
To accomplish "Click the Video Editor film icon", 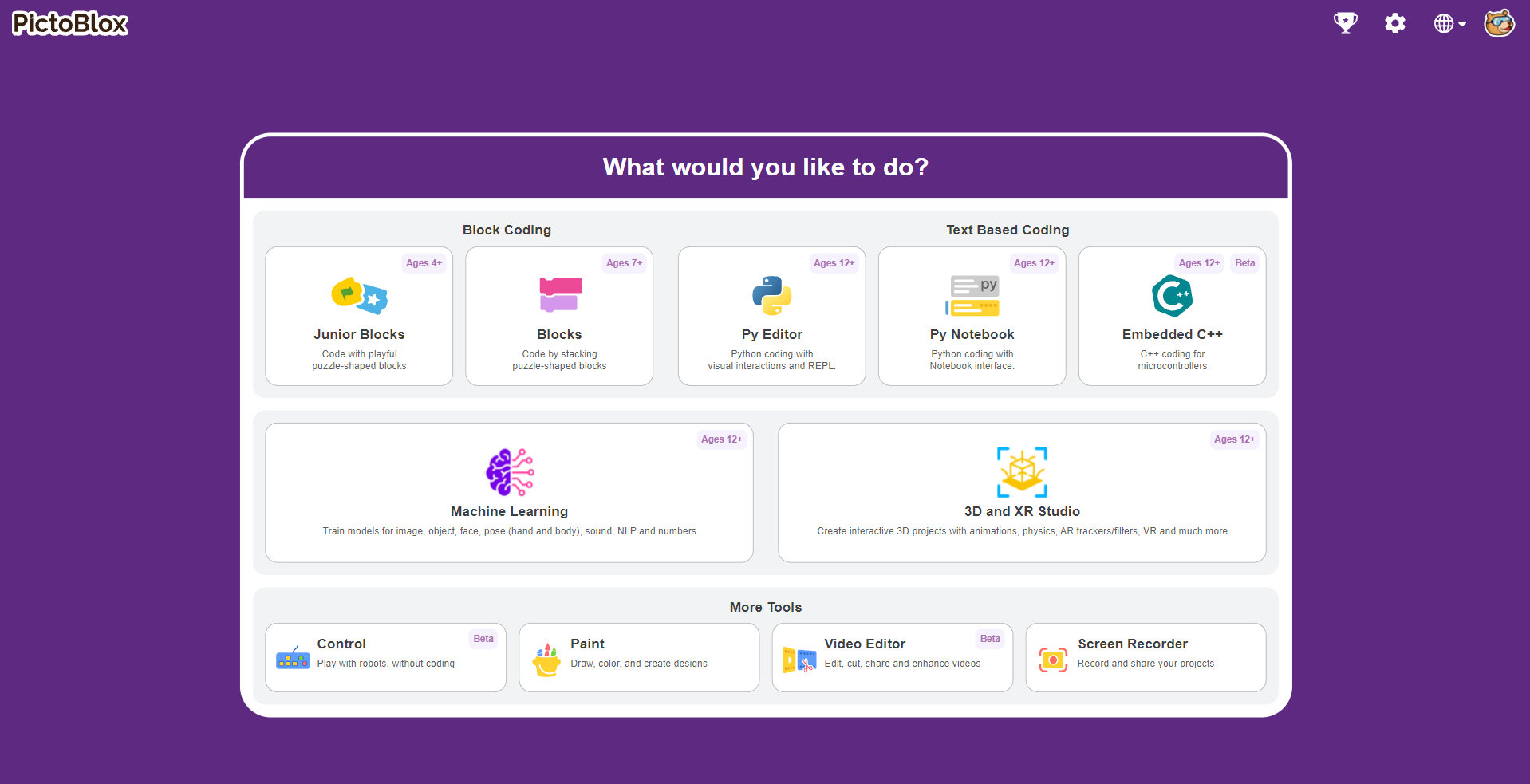I will pyautogui.click(x=799, y=660).
